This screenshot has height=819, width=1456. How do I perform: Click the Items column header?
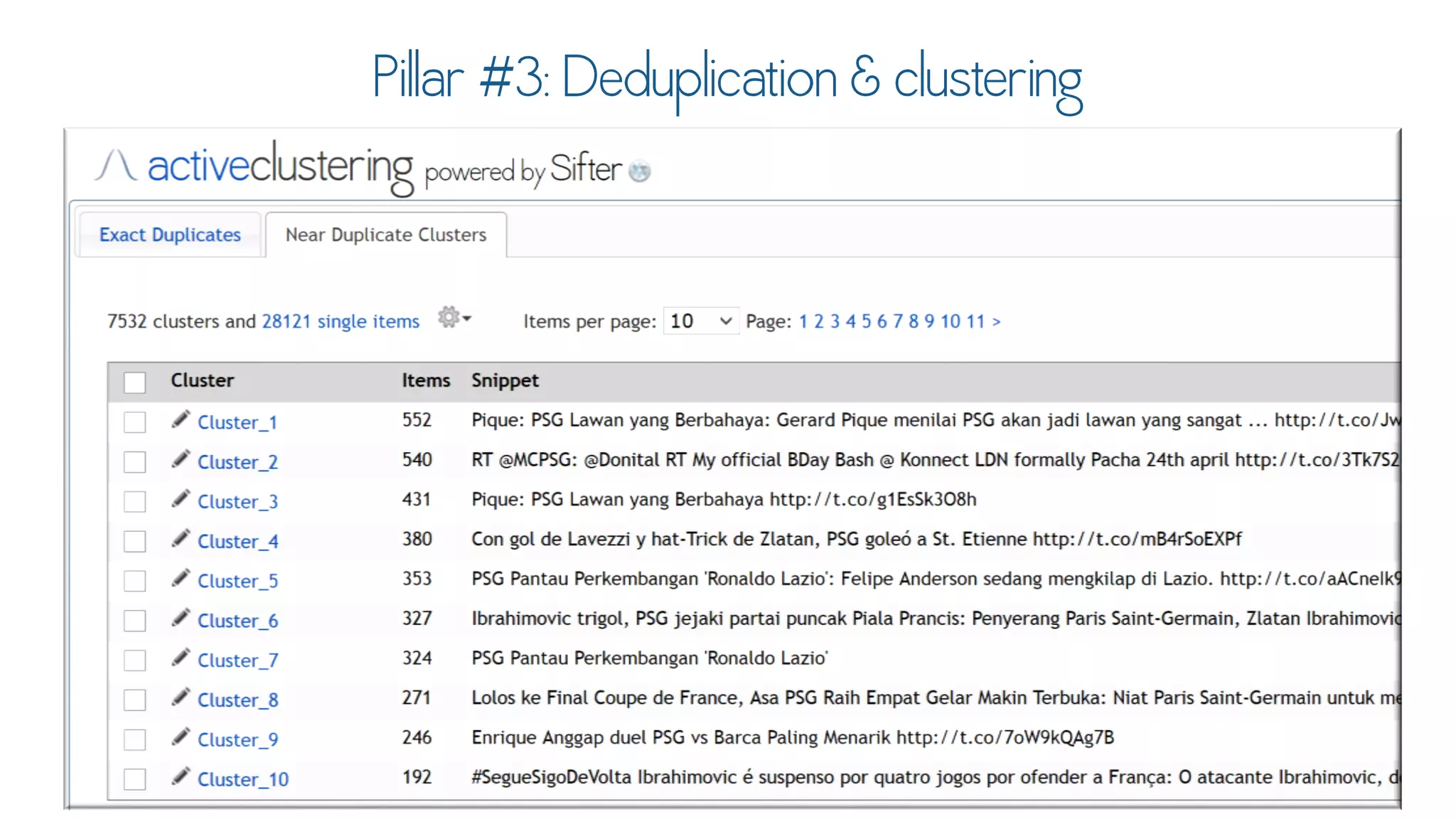click(x=426, y=380)
